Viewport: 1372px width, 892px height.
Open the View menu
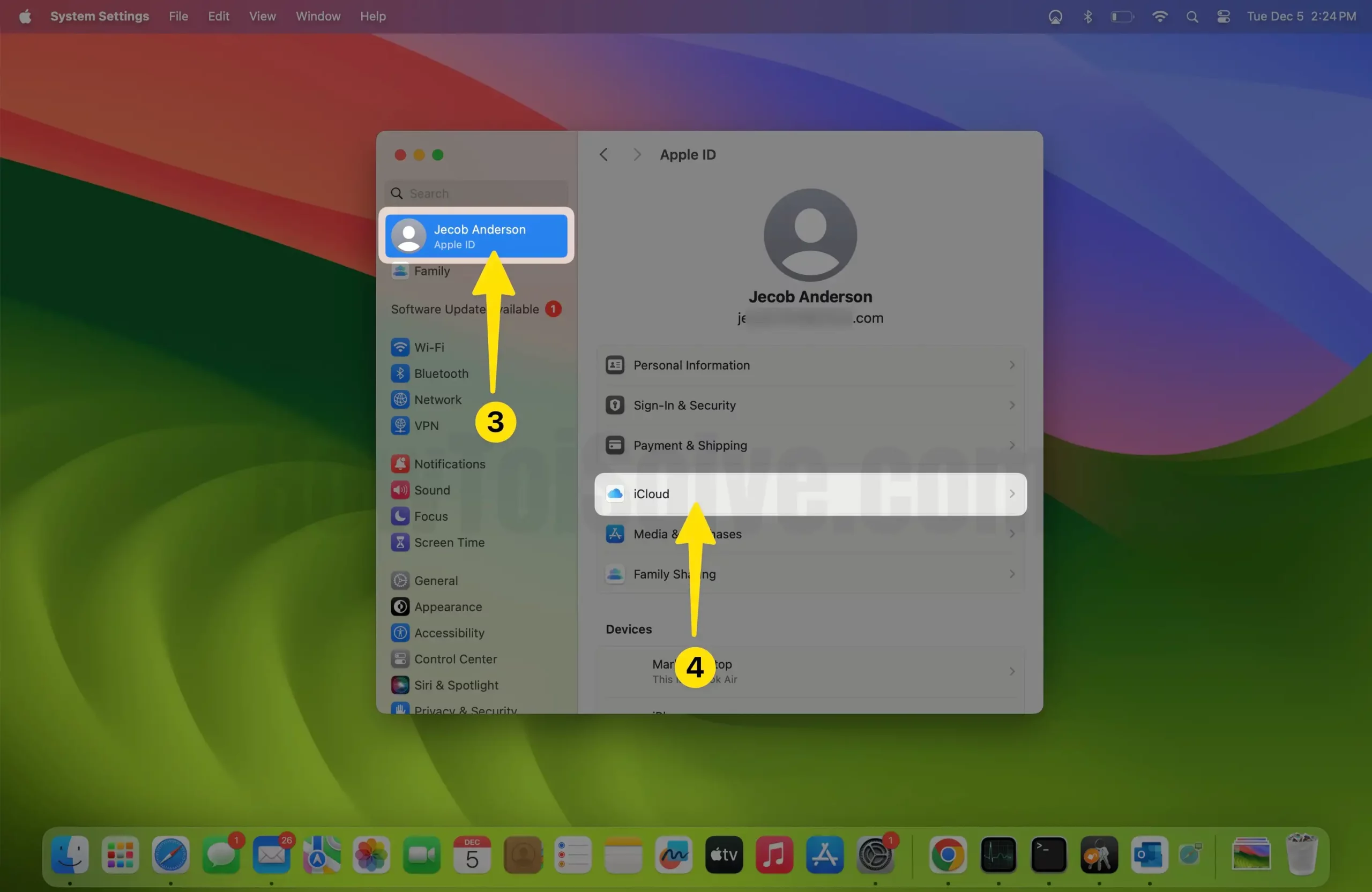(x=262, y=17)
